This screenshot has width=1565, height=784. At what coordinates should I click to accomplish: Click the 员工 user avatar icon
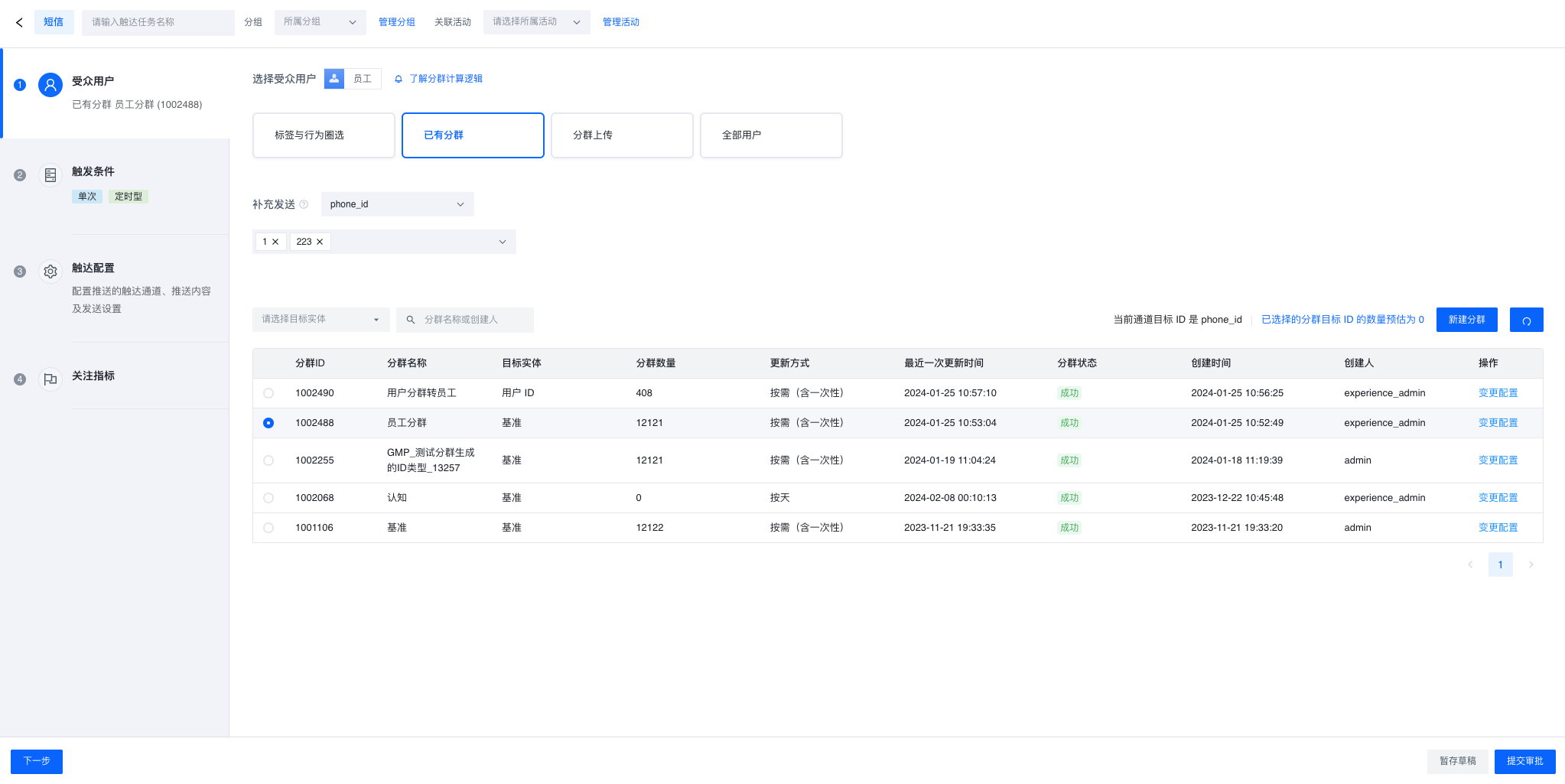tap(334, 79)
